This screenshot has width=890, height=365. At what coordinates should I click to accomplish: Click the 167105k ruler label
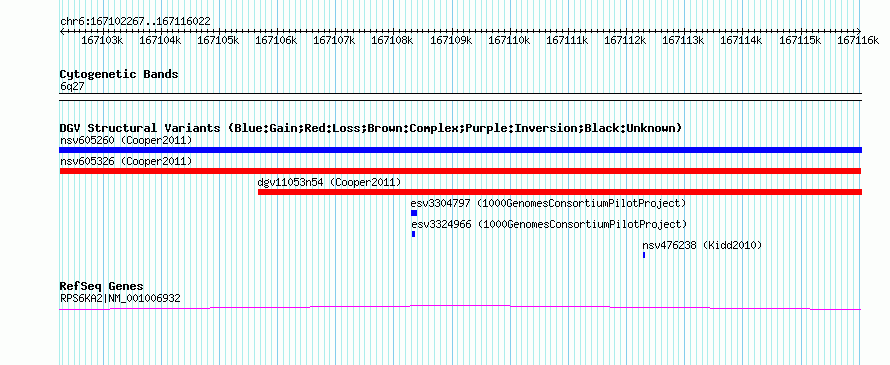(x=218, y=40)
